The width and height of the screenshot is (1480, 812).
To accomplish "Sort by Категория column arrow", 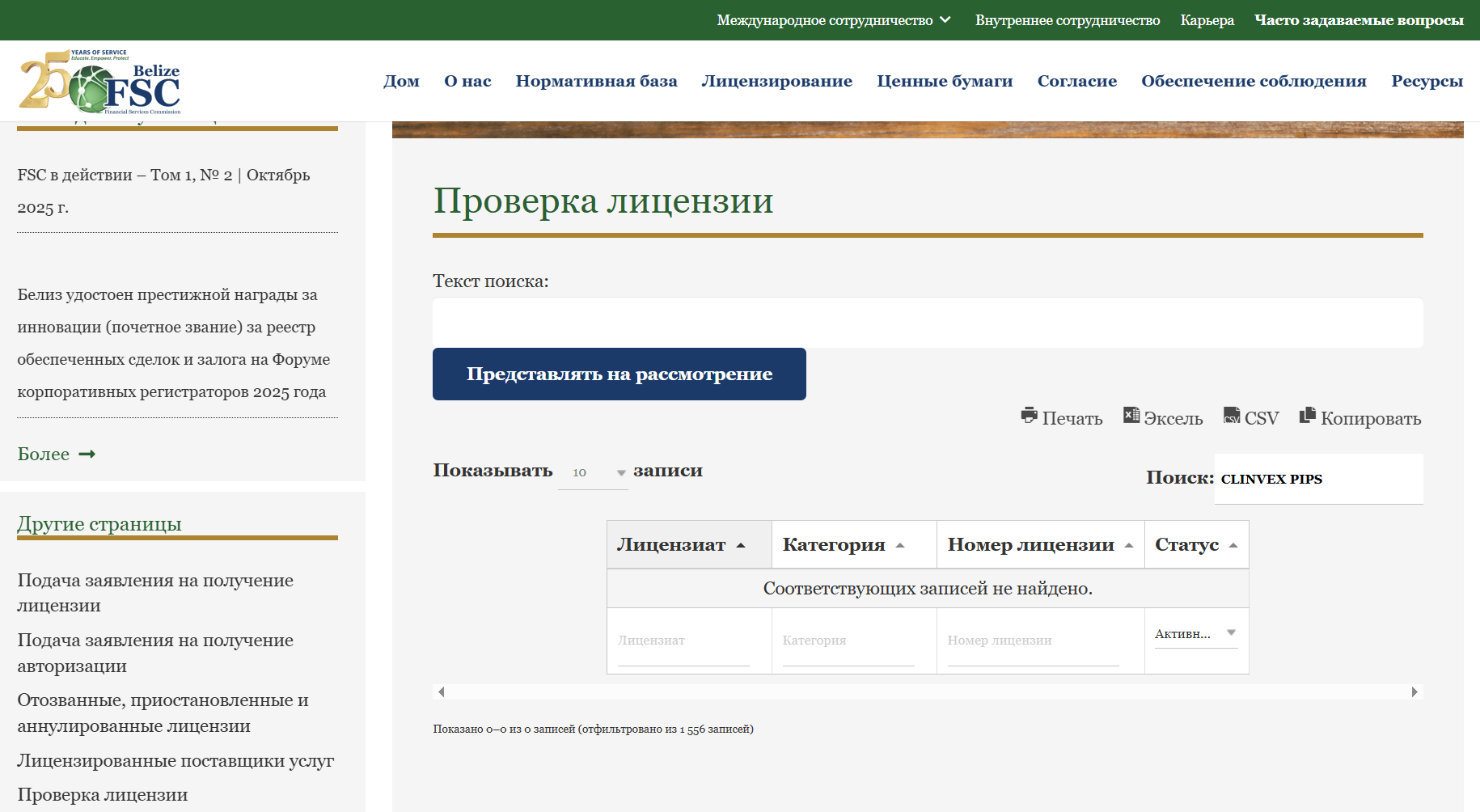I will tap(900, 546).
